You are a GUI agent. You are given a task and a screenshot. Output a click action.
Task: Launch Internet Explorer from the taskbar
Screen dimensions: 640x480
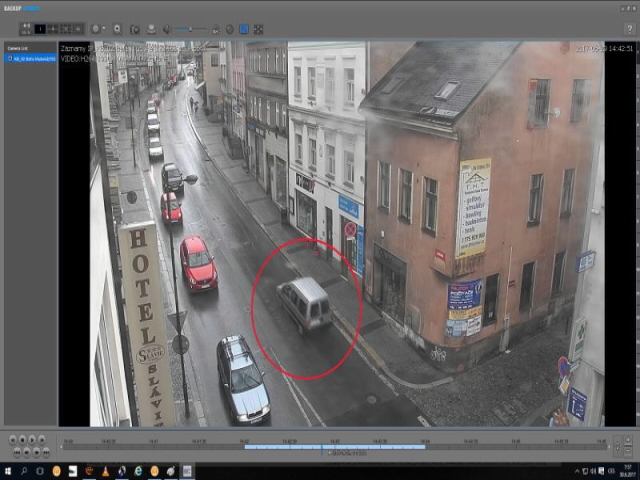(138, 470)
